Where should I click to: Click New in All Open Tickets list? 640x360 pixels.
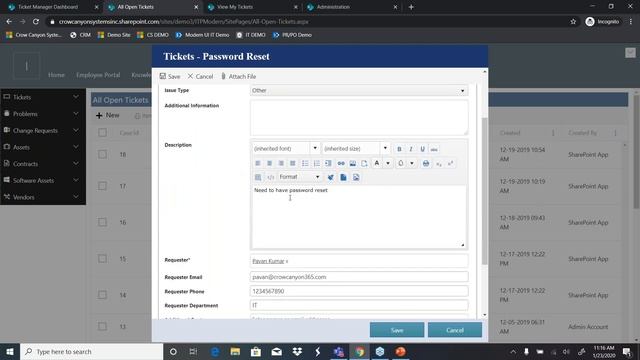click(x=108, y=116)
